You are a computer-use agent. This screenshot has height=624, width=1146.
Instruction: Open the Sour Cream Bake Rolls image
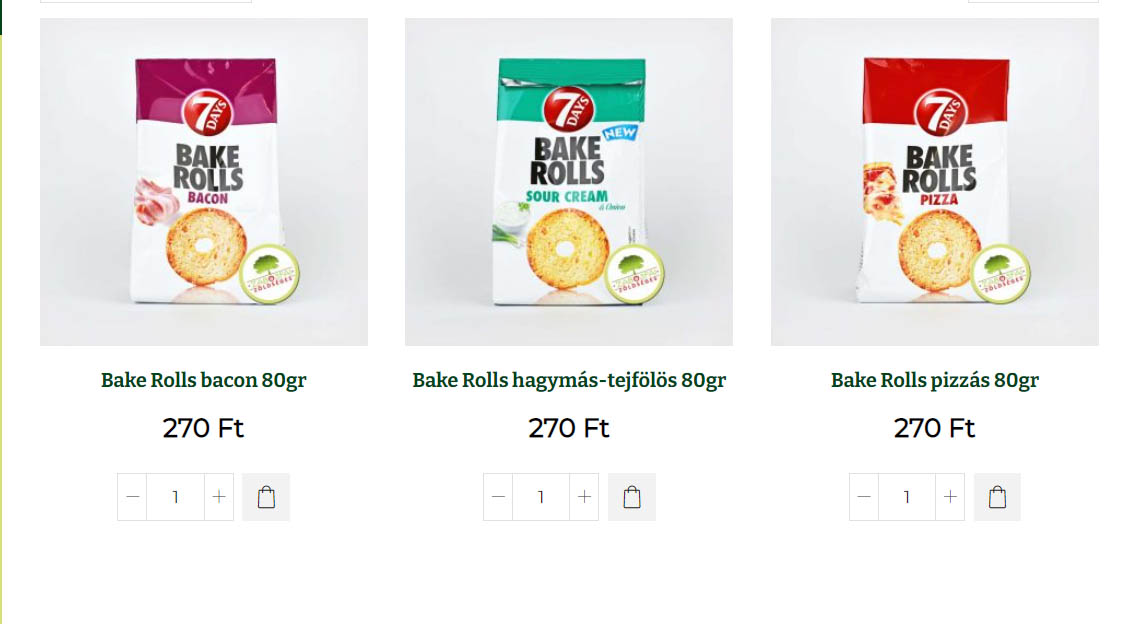569,182
